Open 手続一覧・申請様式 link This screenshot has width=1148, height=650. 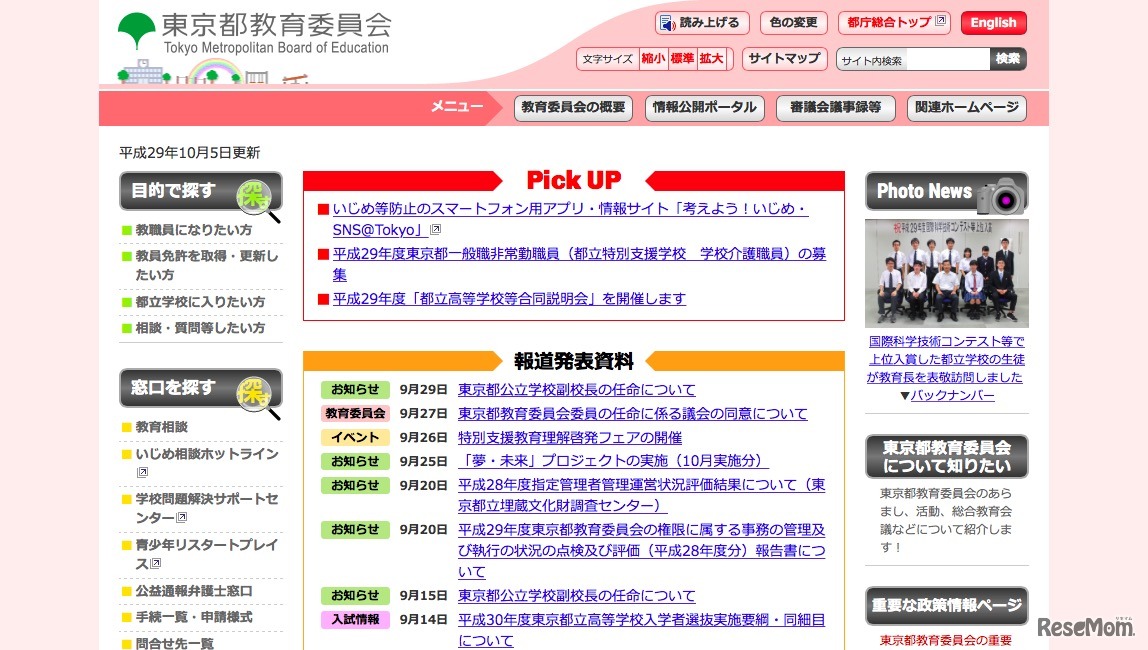coord(194,617)
